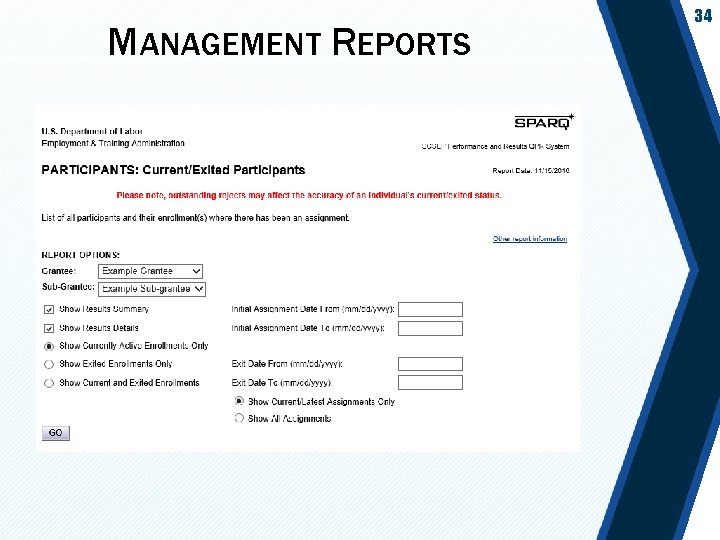The width and height of the screenshot is (720, 540).
Task: Click the Exit Date To field
Action: [430, 382]
